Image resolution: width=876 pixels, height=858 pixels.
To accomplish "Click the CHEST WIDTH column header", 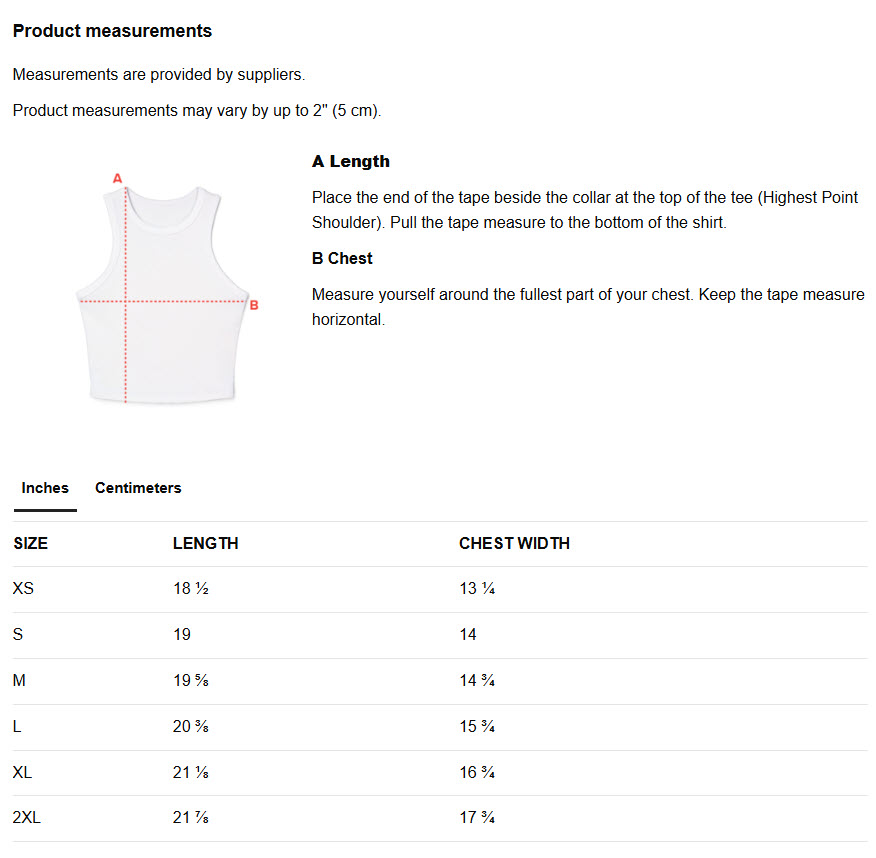I will coord(515,544).
